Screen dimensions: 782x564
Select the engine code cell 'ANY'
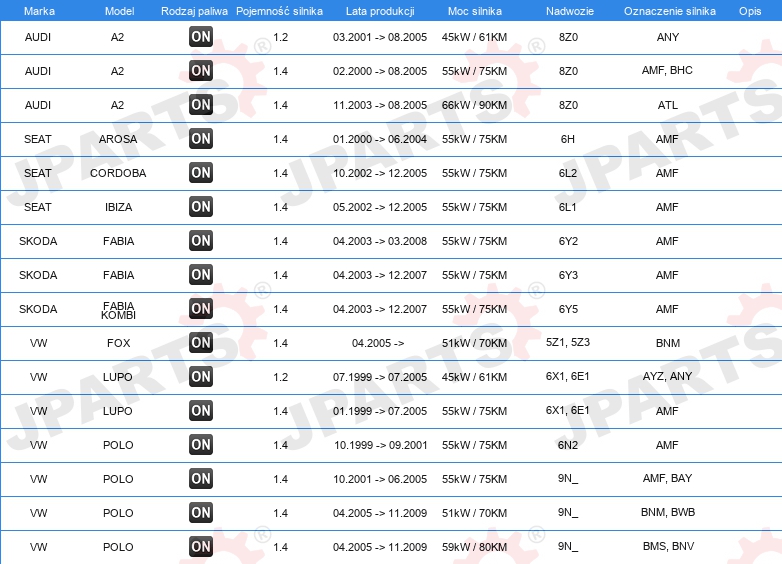pyautogui.click(x=668, y=37)
